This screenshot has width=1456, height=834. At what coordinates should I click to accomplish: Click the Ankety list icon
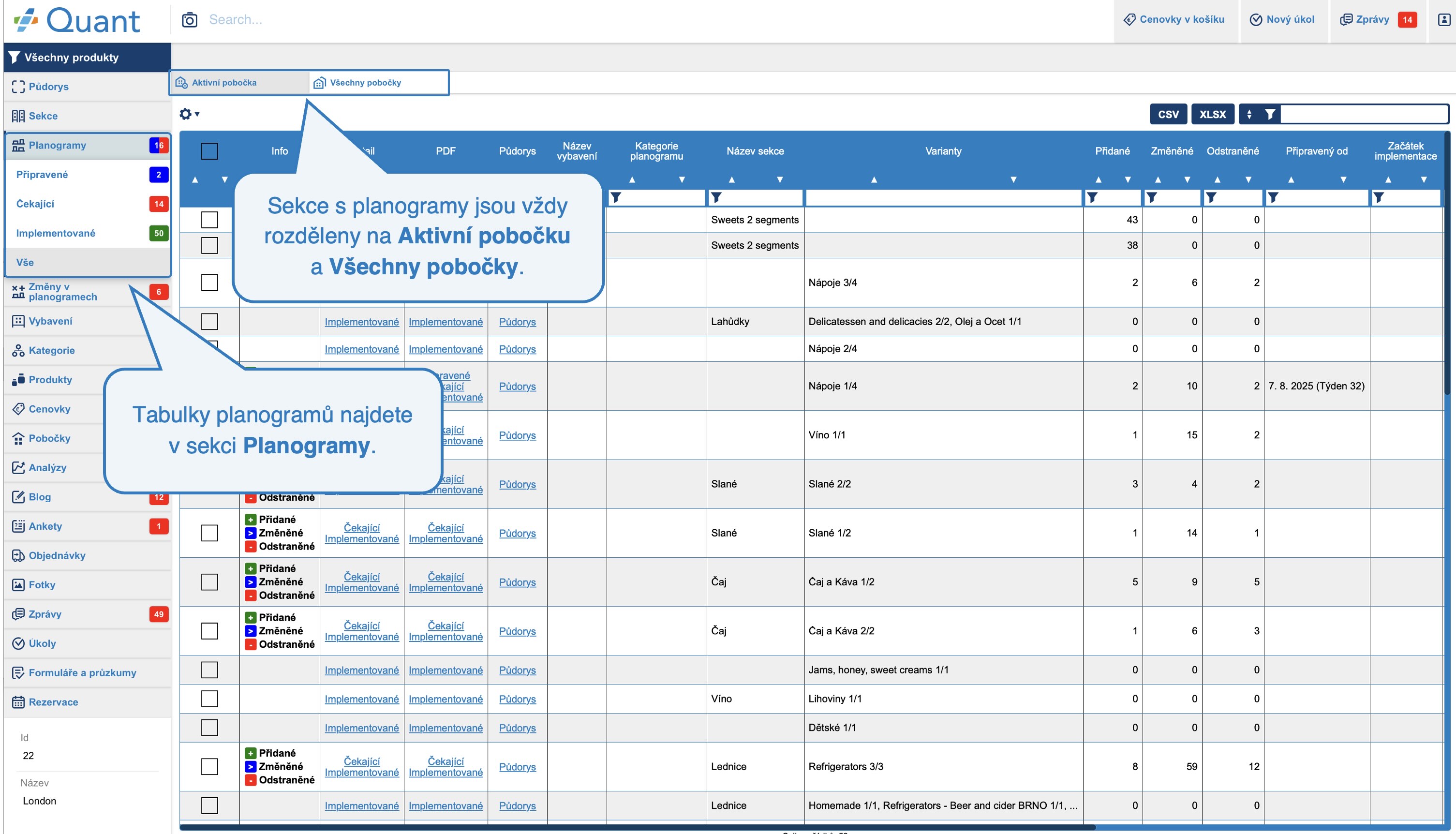[x=18, y=526]
